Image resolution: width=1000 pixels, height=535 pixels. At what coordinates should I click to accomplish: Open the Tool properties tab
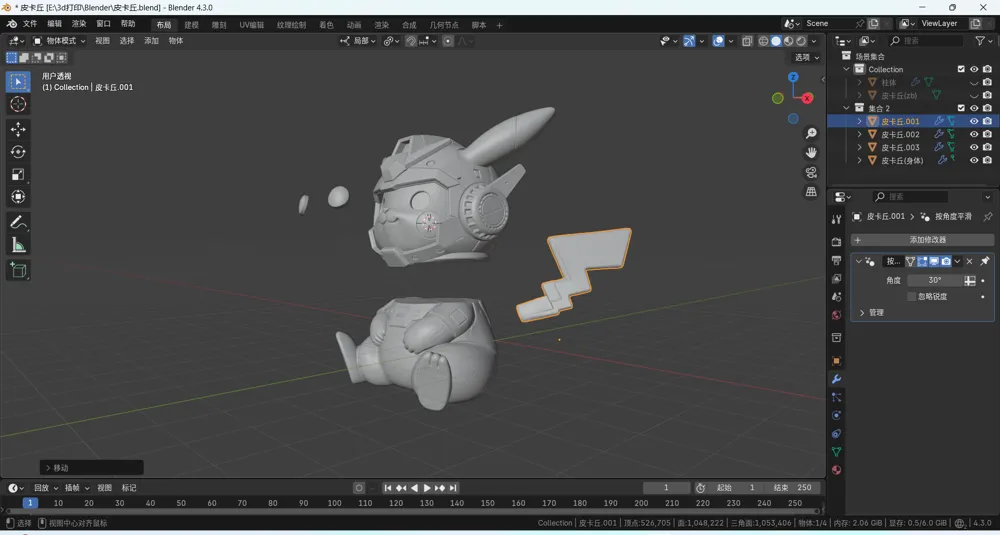(x=836, y=219)
